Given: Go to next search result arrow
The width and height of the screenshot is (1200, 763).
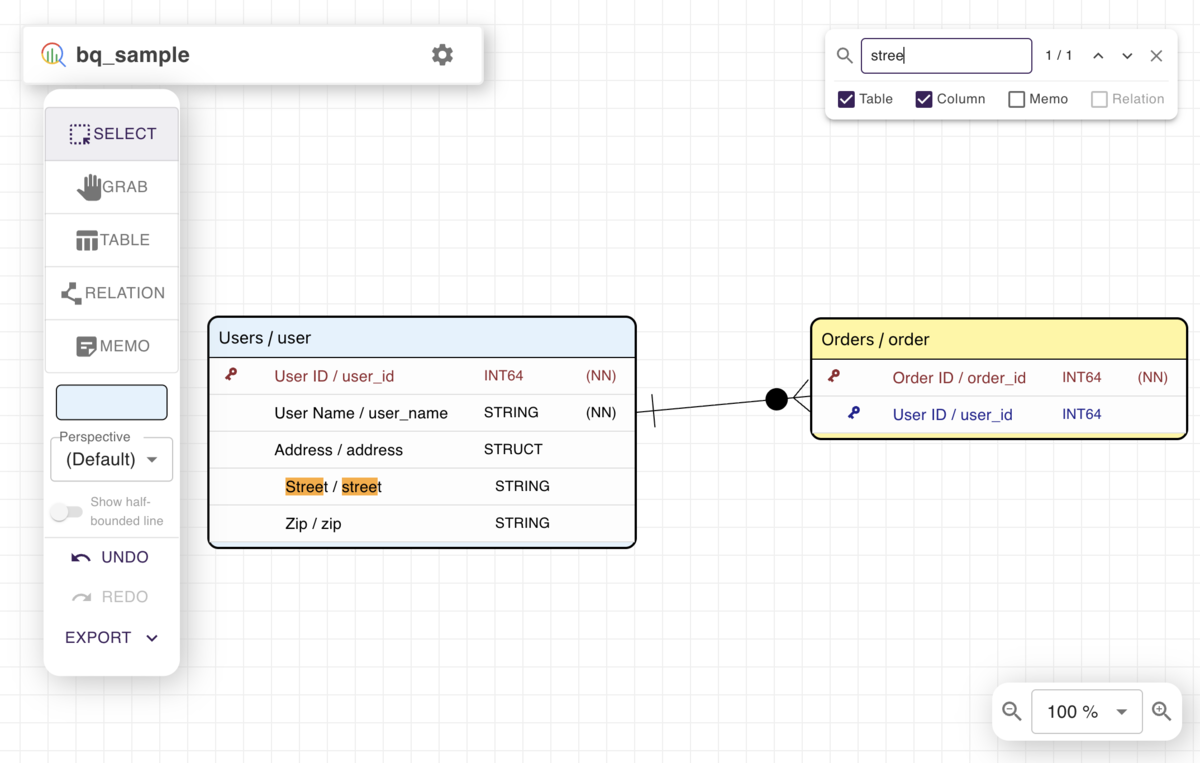Looking at the screenshot, I should 1127,56.
